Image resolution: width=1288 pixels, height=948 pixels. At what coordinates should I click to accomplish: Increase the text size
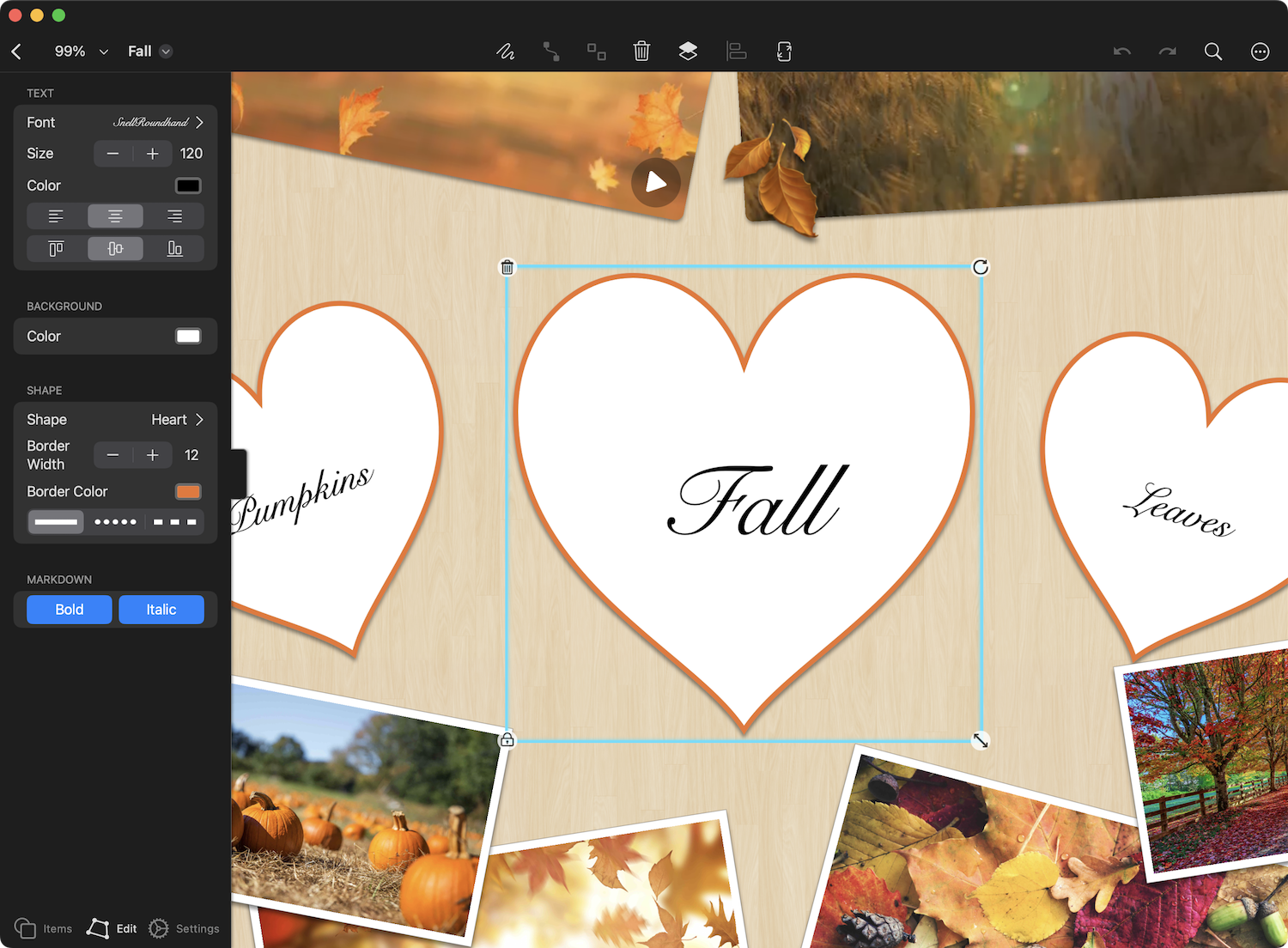pyautogui.click(x=153, y=154)
